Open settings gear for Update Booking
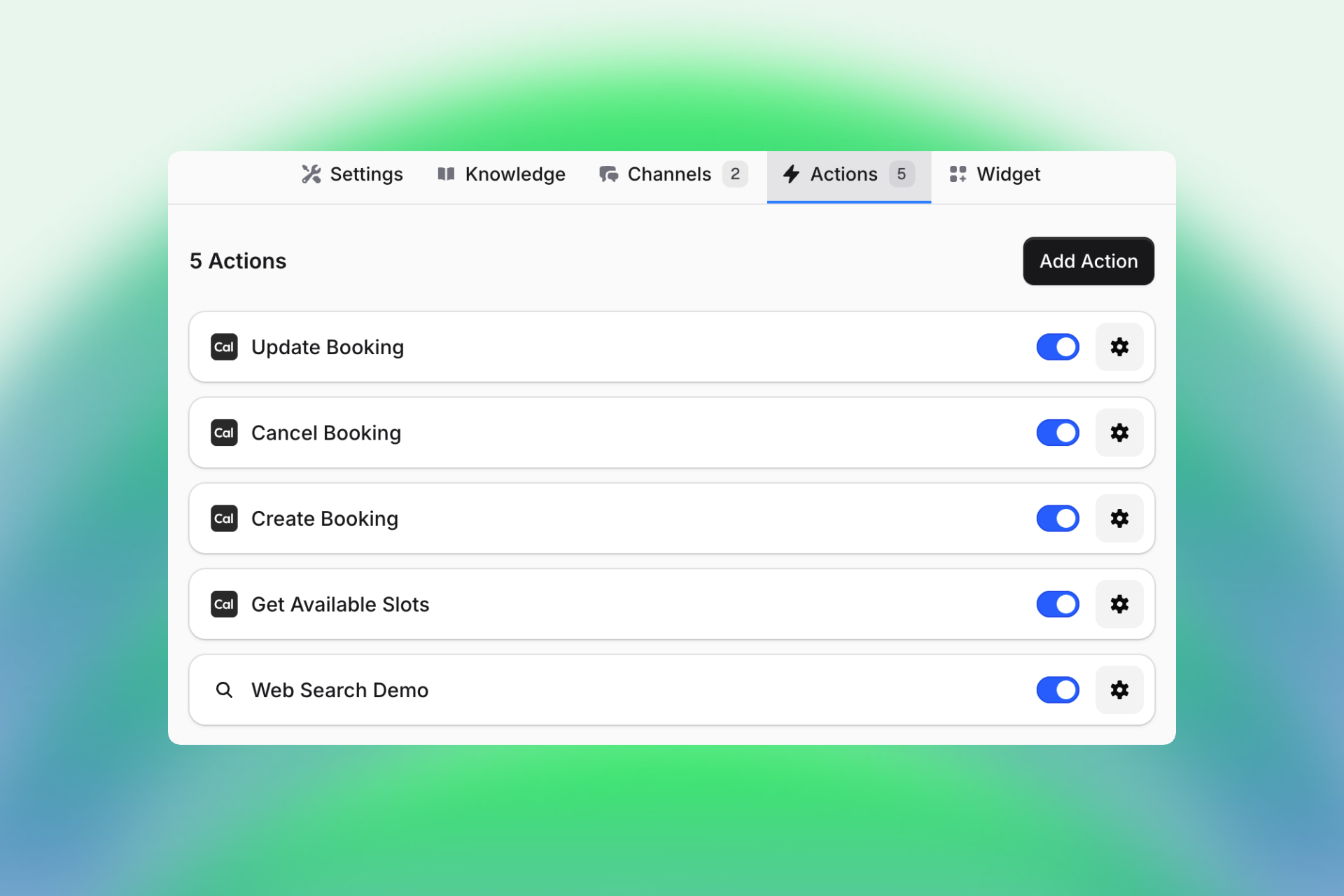The image size is (1344, 896). coord(1119,347)
